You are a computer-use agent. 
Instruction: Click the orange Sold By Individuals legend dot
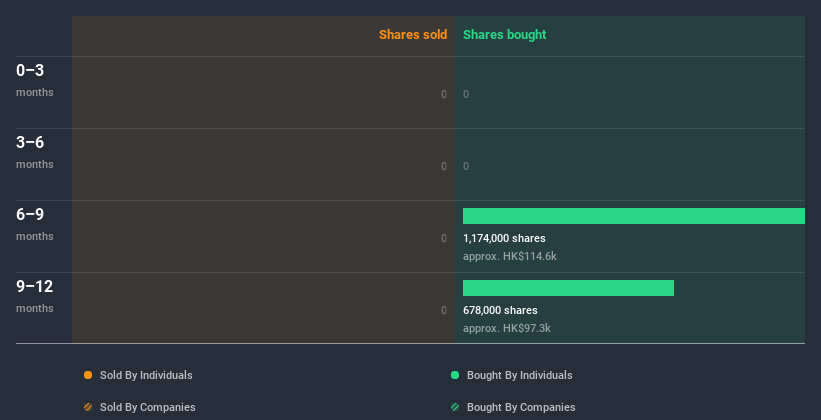pyautogui.click(x=88, y=375)
